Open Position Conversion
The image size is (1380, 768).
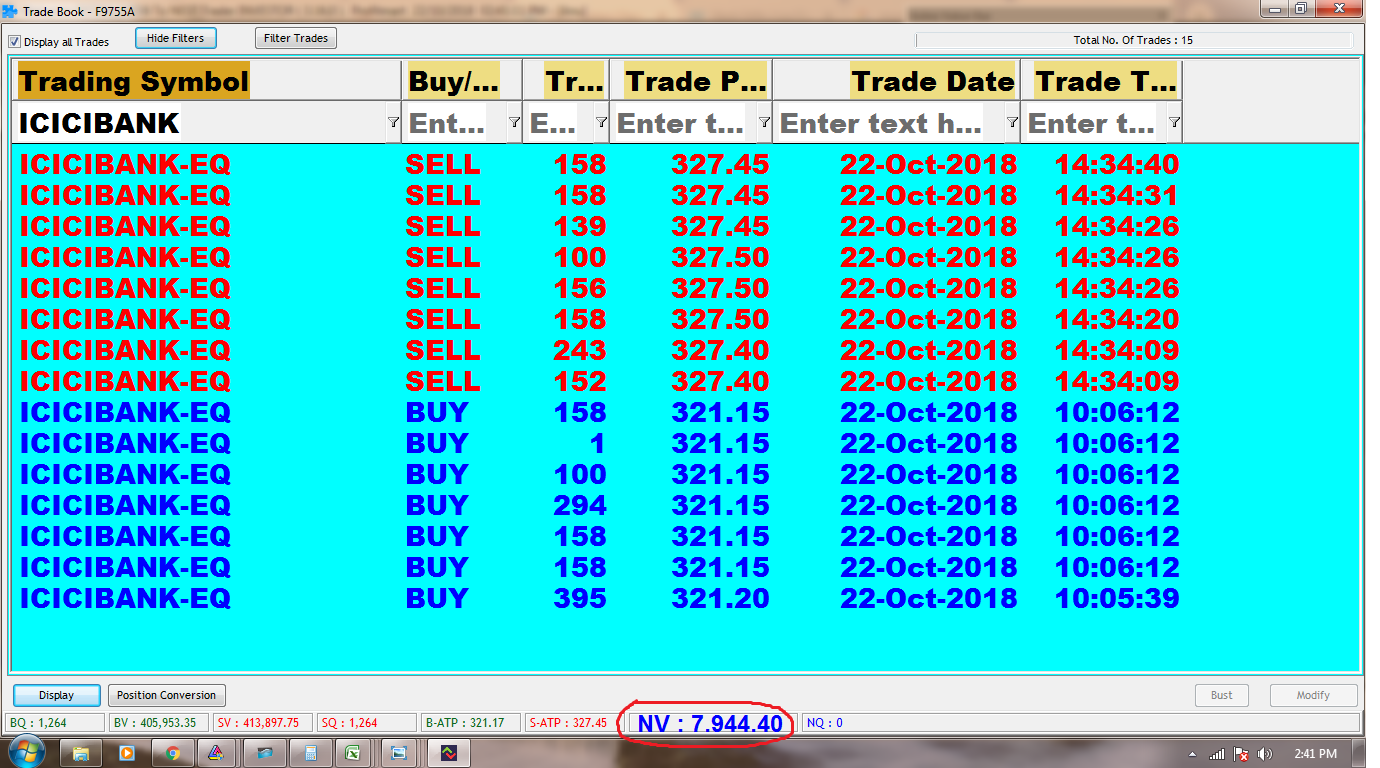166,695
